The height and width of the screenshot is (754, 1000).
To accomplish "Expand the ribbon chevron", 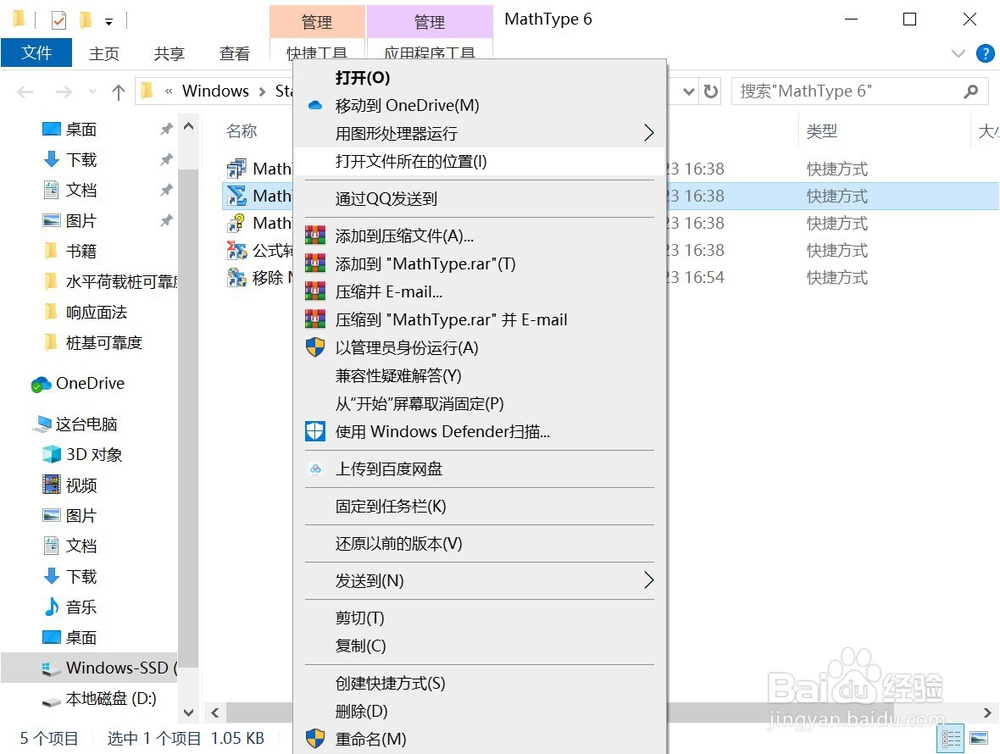I will coord(958,54).
